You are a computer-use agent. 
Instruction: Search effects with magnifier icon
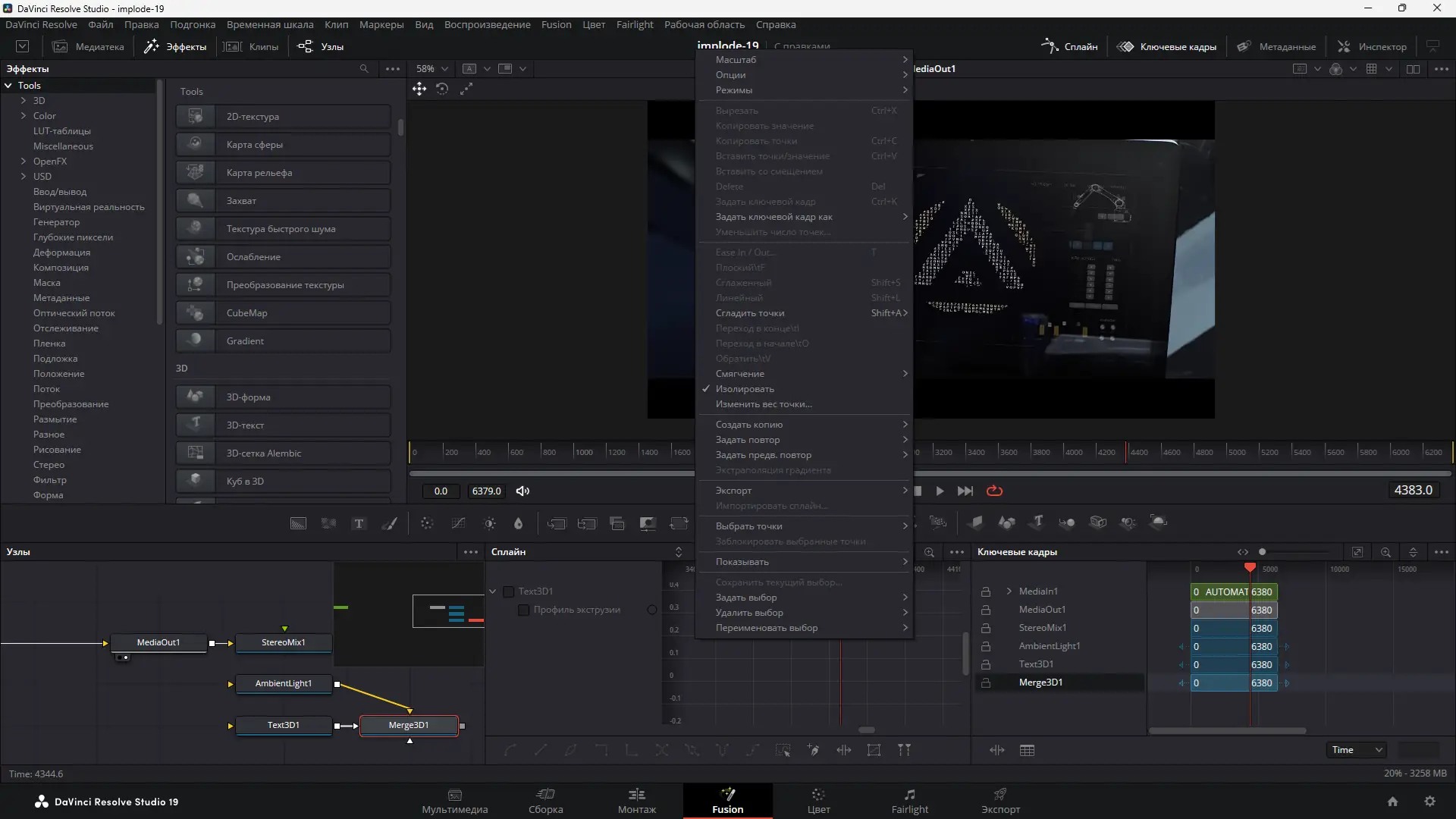pyautogui.click(x=364, y=69)
